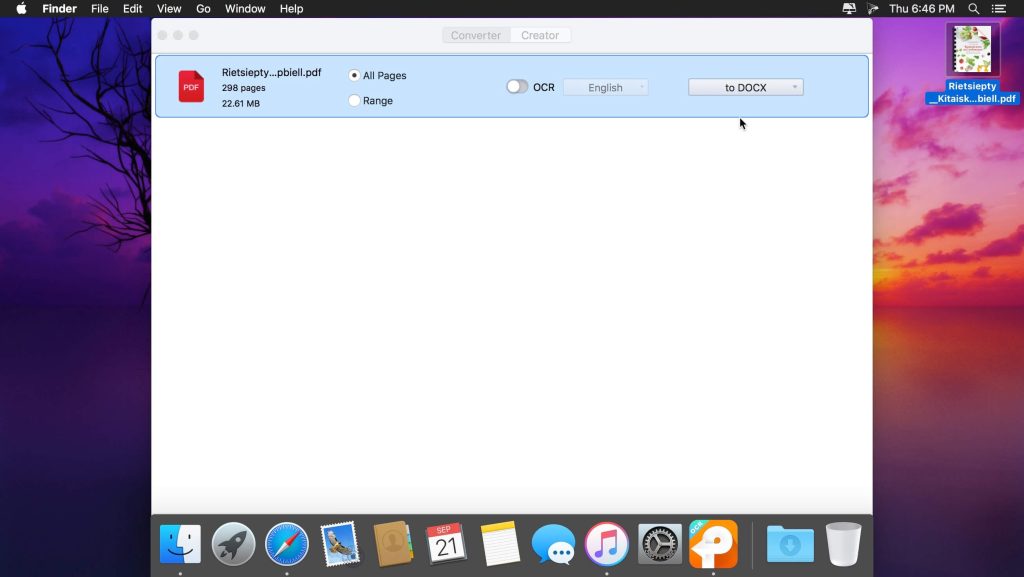Viewport: 1024px width, 577px height.
Task: Switch to the Creator tab
Action: coord(540,35)
